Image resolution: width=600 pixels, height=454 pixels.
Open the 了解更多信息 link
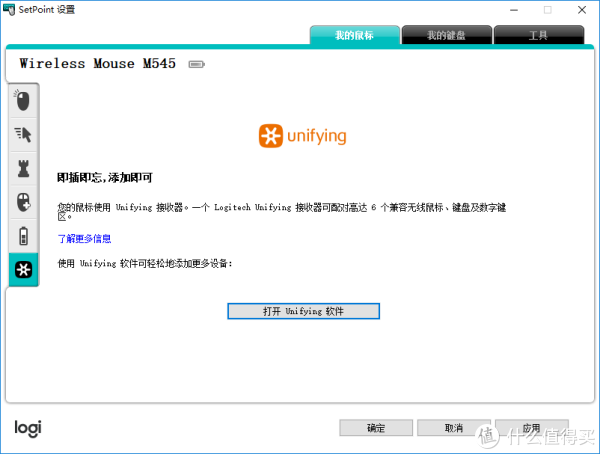click(x=84, y=239)
